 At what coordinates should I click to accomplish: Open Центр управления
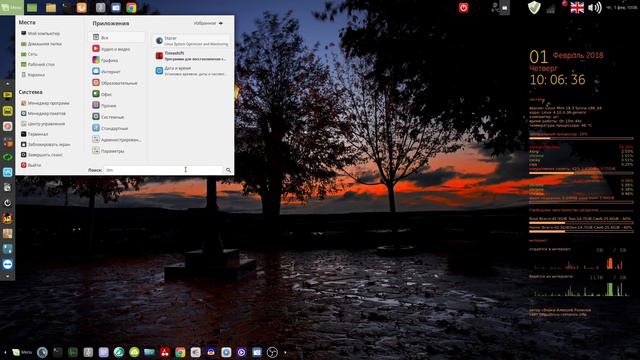click(x=43, y=124)
